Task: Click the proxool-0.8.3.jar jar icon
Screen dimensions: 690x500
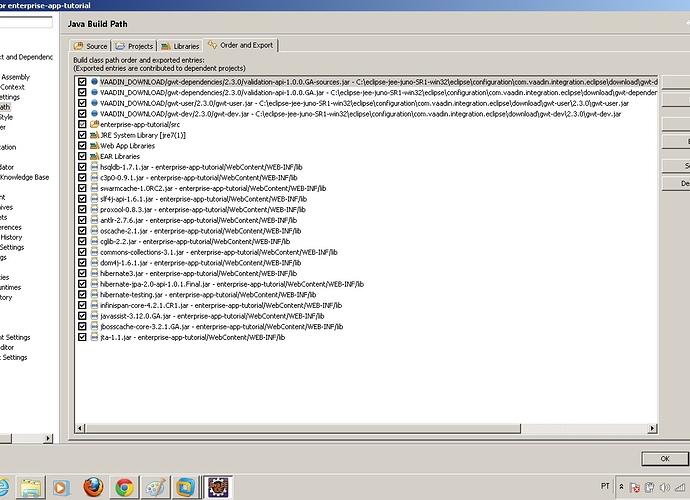Action: tap(94, 210)
